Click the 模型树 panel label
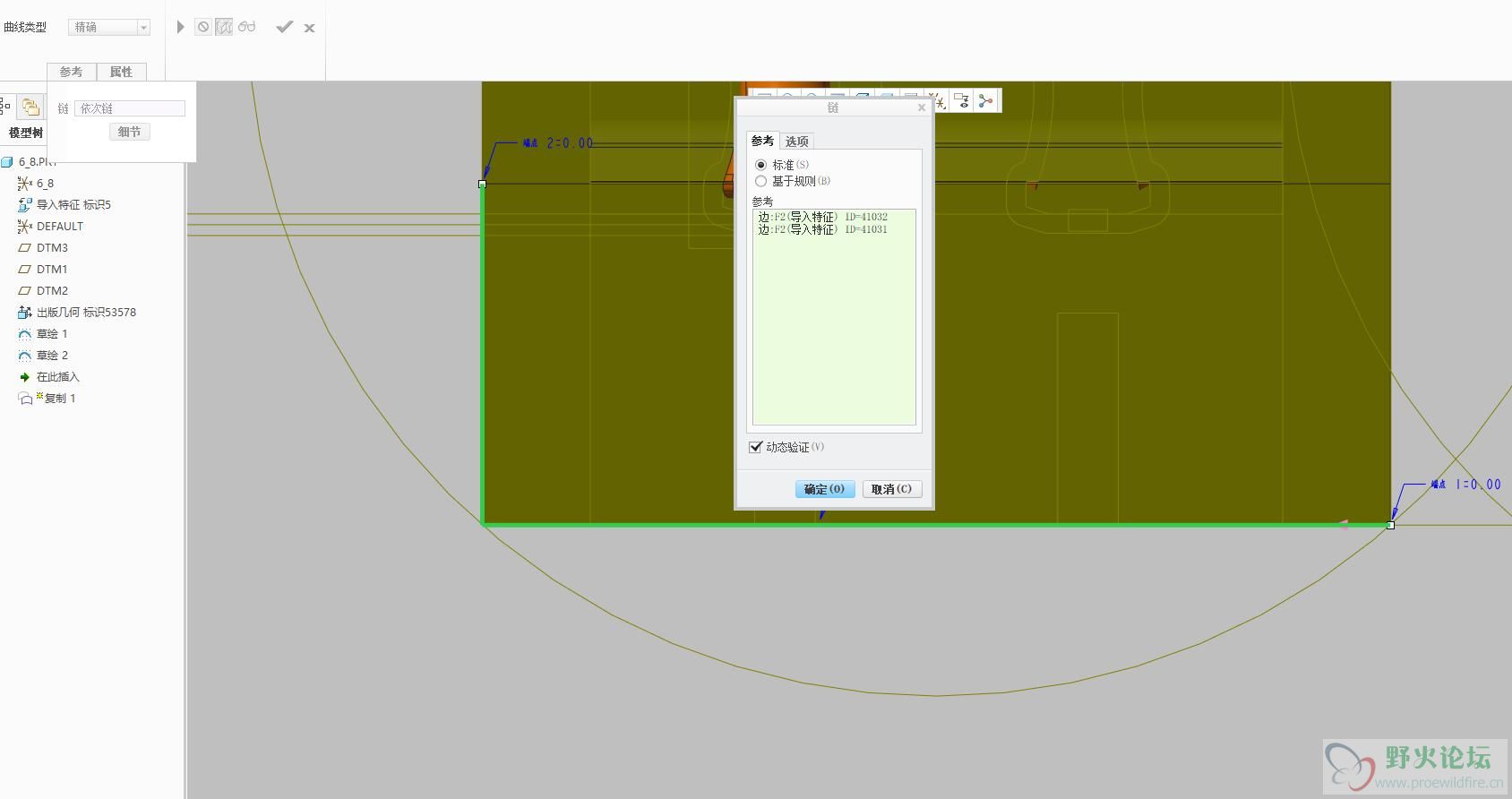 (26, 133)
